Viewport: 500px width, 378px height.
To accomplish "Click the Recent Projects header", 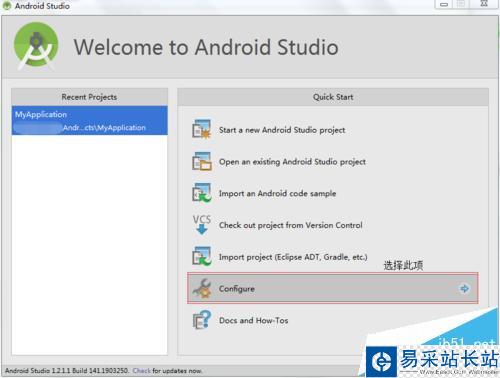I will pos(89,97).
